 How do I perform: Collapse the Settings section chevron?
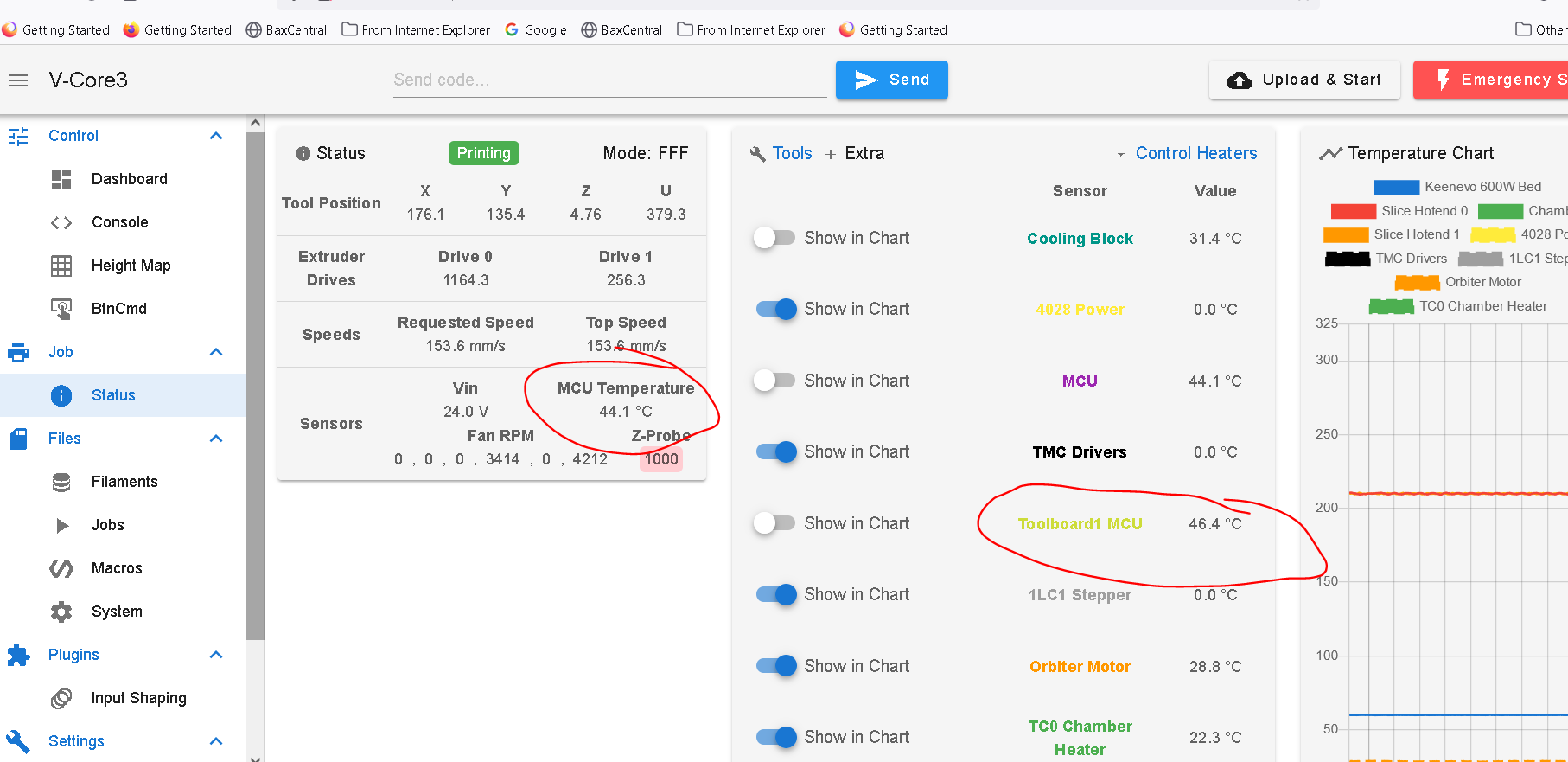[216, 741]
